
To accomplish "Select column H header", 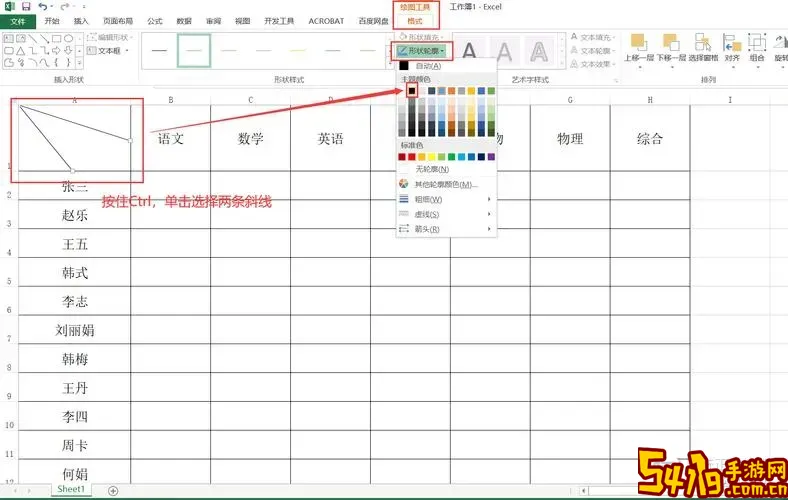I will pos(650,100).
